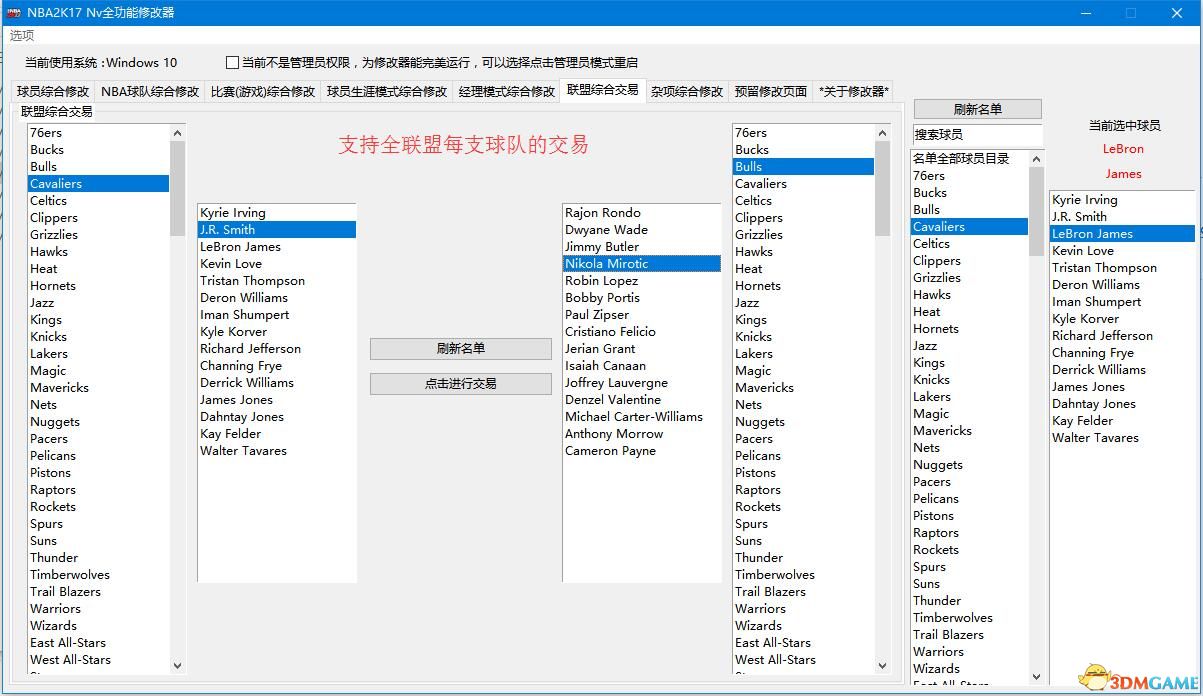The height and width of the screenshot is (696, 1203).
Task: Switch to the 球员综合修改 tab
Action: (53, 91)
